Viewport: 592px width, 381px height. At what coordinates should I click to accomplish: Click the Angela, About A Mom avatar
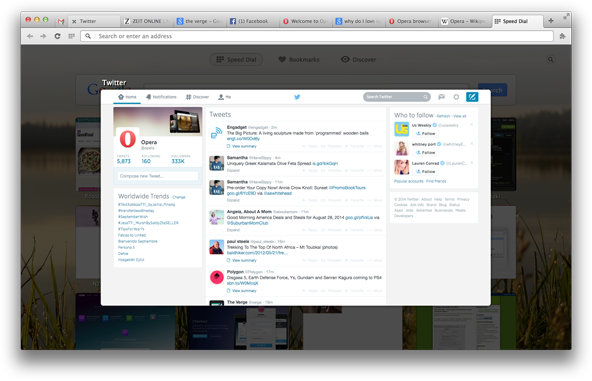[216, 217]
